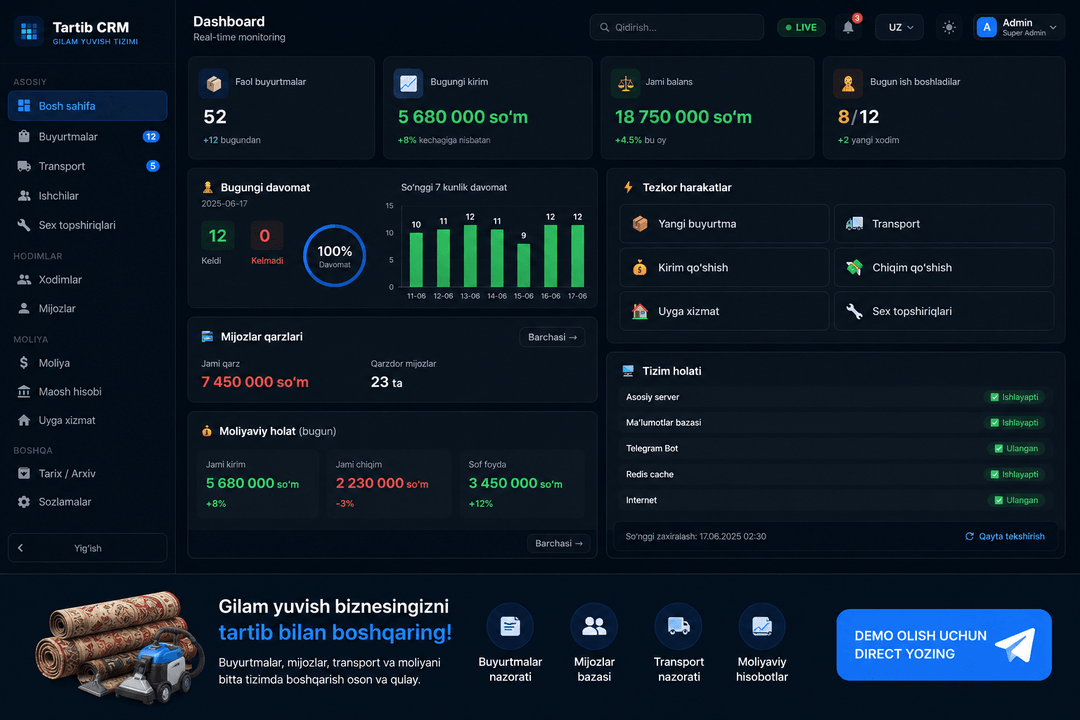Open Sex topshiriqlari in sidebar

point(87,225)
